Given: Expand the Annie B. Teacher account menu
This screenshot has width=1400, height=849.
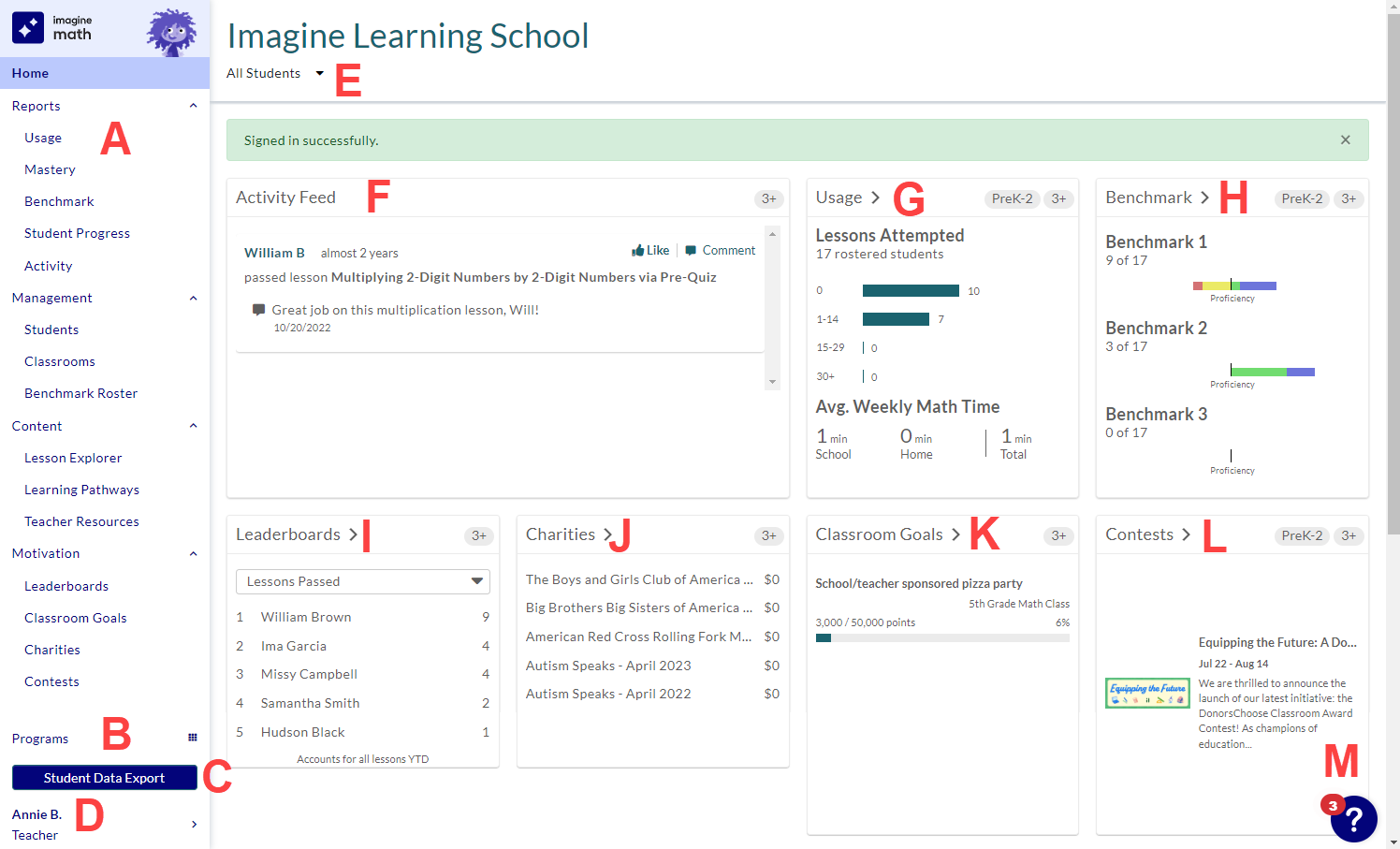Looking at the screenshot, I should [105, 825].
